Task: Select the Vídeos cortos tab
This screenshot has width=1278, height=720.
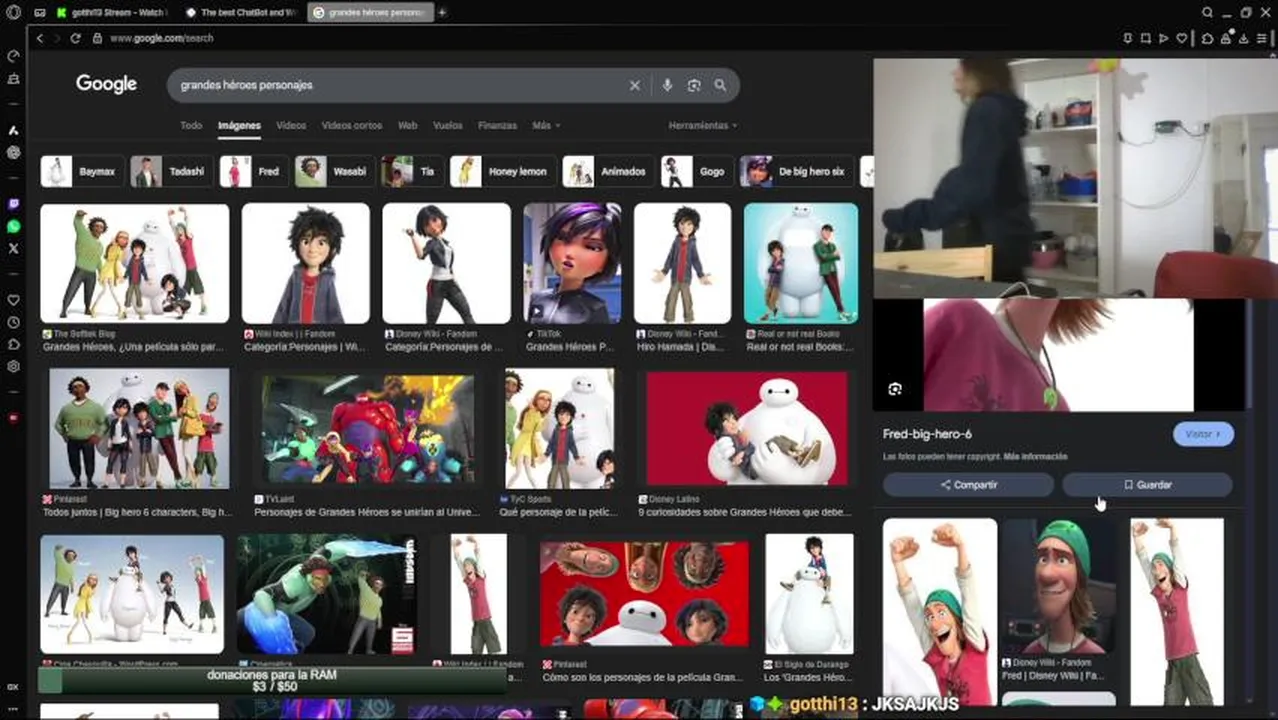Action: 352,126
